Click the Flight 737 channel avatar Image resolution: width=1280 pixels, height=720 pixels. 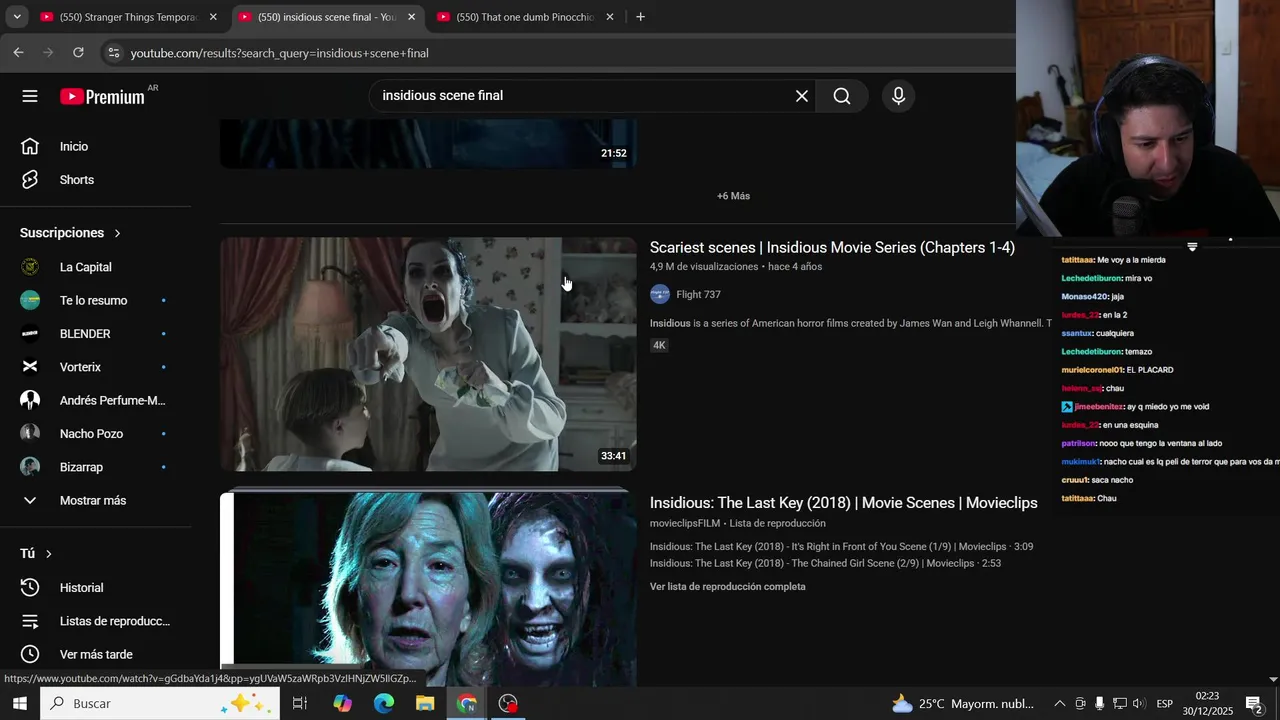click(x=660, y=294)
